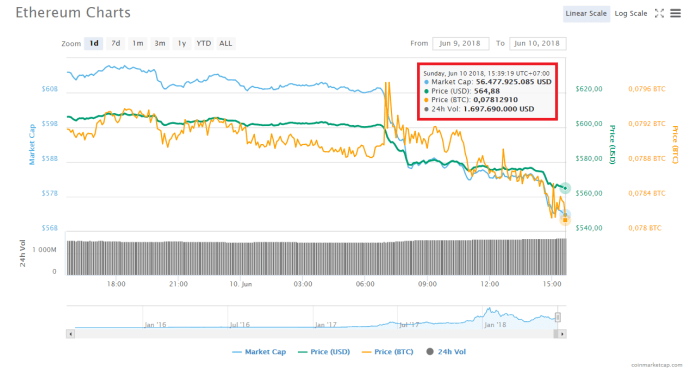
Task: Click the From date field
Action: pyautogui.click(x=460, y=43)
